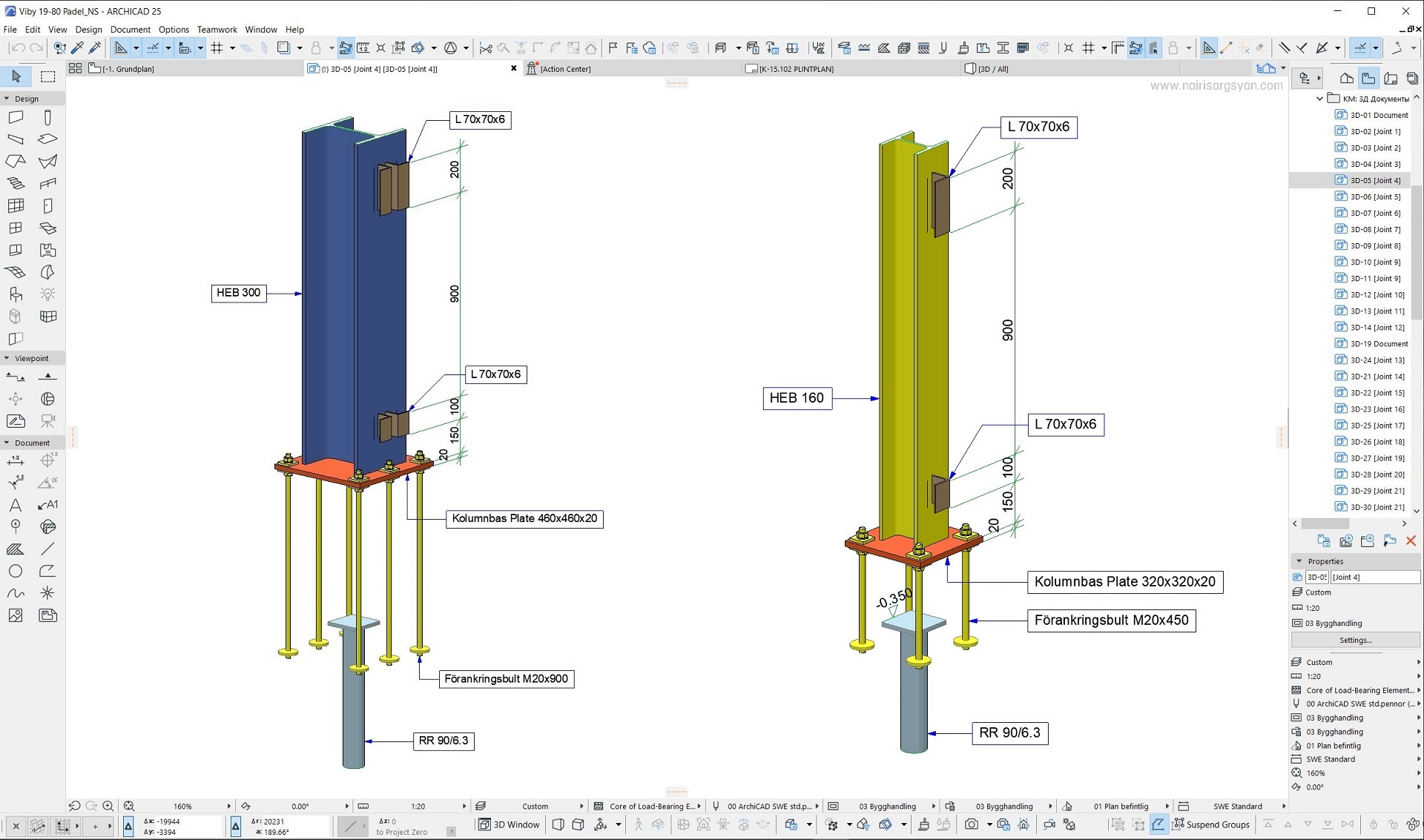
Task: Open the Core of Load-Bearing Elements dropdown
Action: [699, 807]
